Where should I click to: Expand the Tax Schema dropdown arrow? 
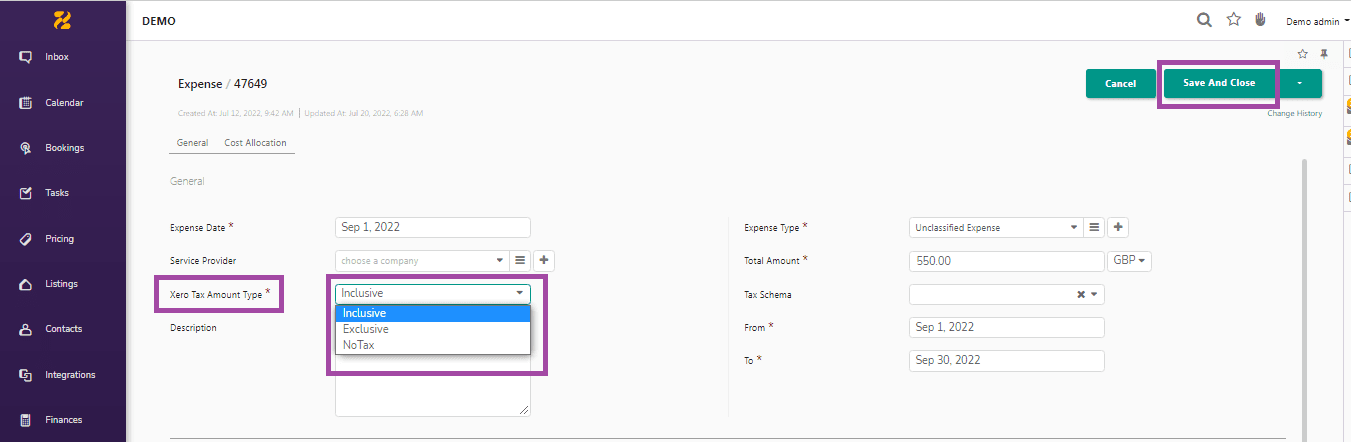click(1095, 295)
